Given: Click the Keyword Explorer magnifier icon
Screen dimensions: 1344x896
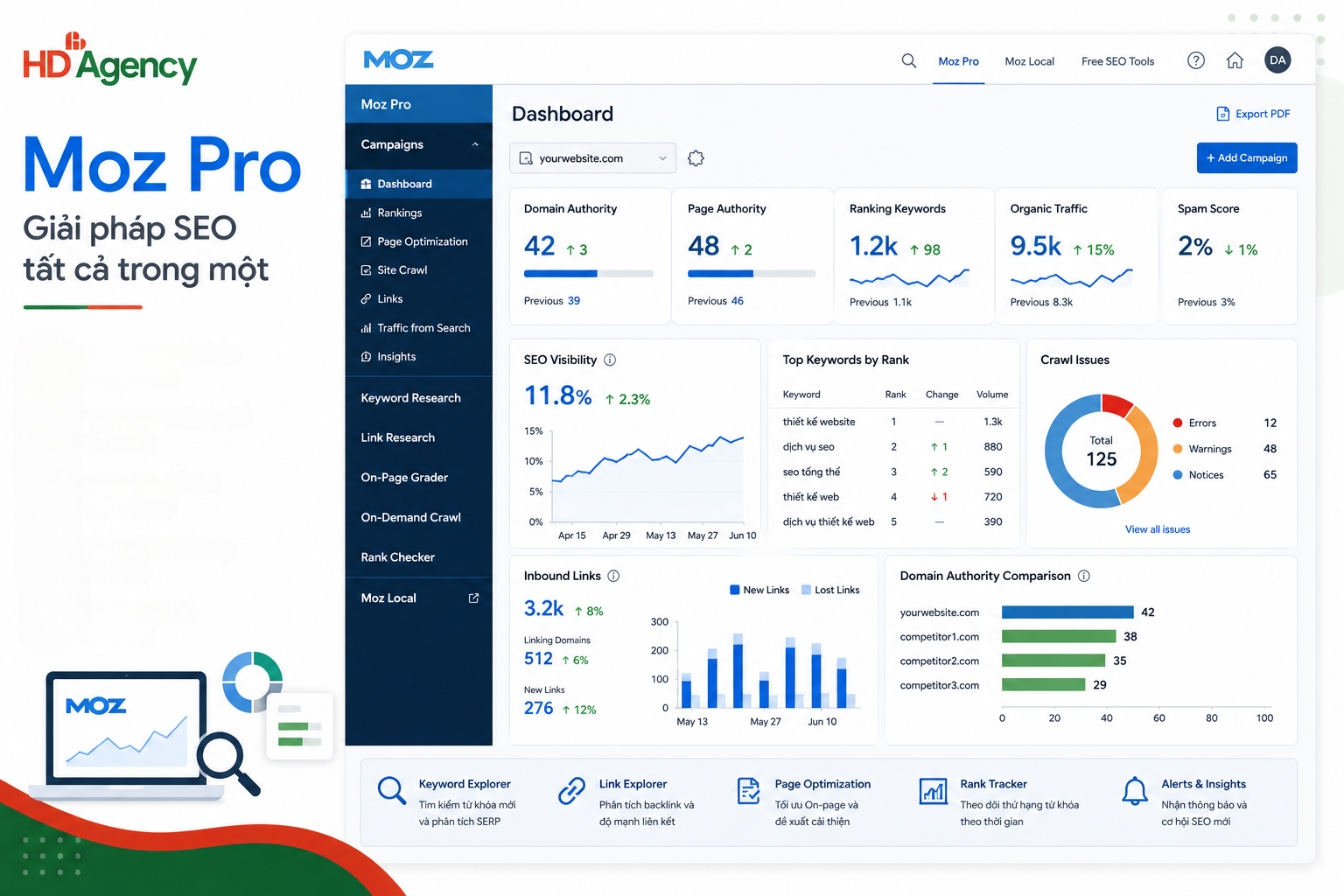Looking at the screenshot, I should (392, 791).
